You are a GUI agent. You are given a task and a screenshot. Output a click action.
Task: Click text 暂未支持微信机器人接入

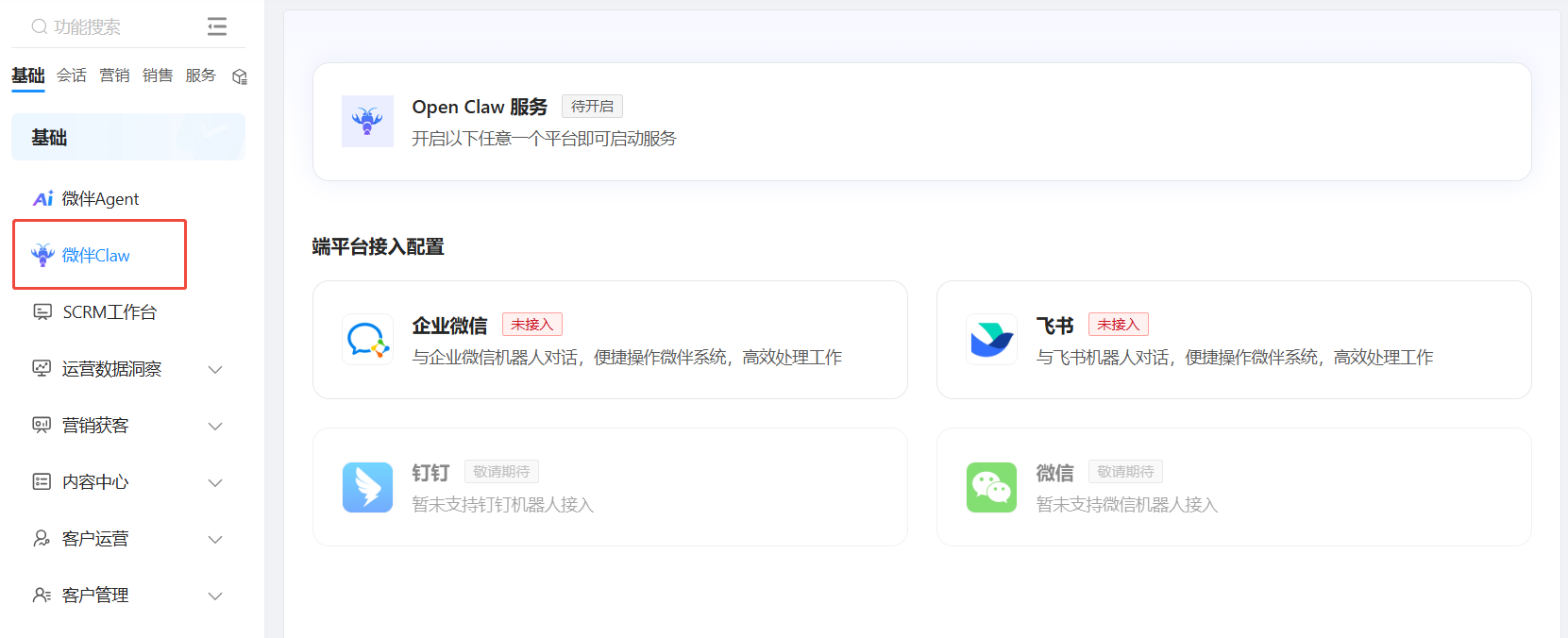(x=1127, y=505)
